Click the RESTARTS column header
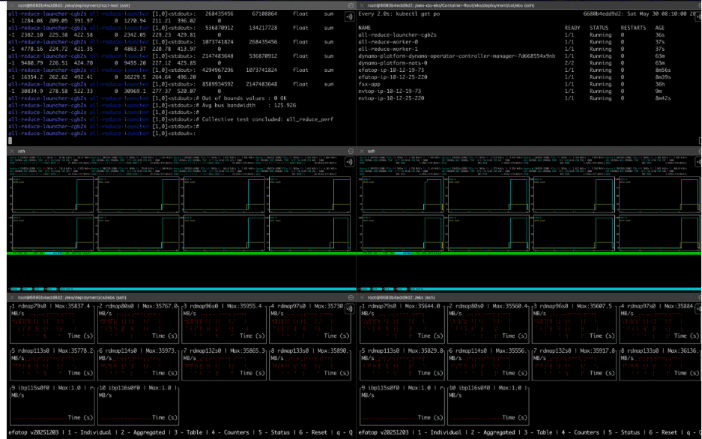The height and width of the screenshot is (439, 702). (x=633, y=28)
